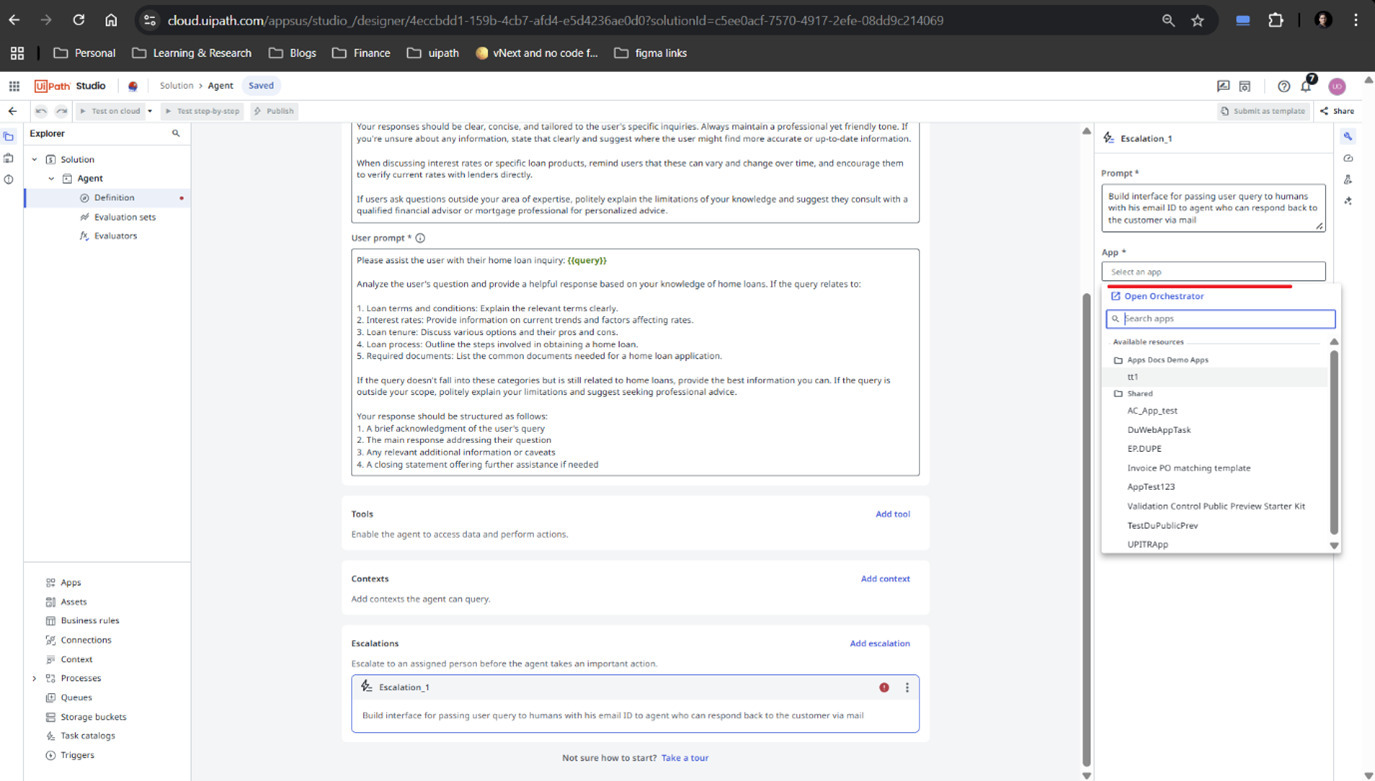Open the help question mark icon

[1284, 86]
